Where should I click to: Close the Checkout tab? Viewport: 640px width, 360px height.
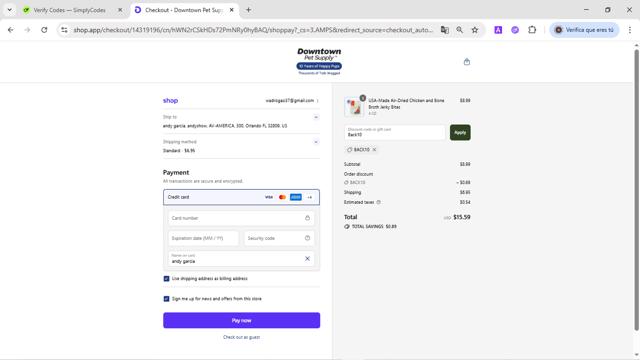[x=231, y=10]
